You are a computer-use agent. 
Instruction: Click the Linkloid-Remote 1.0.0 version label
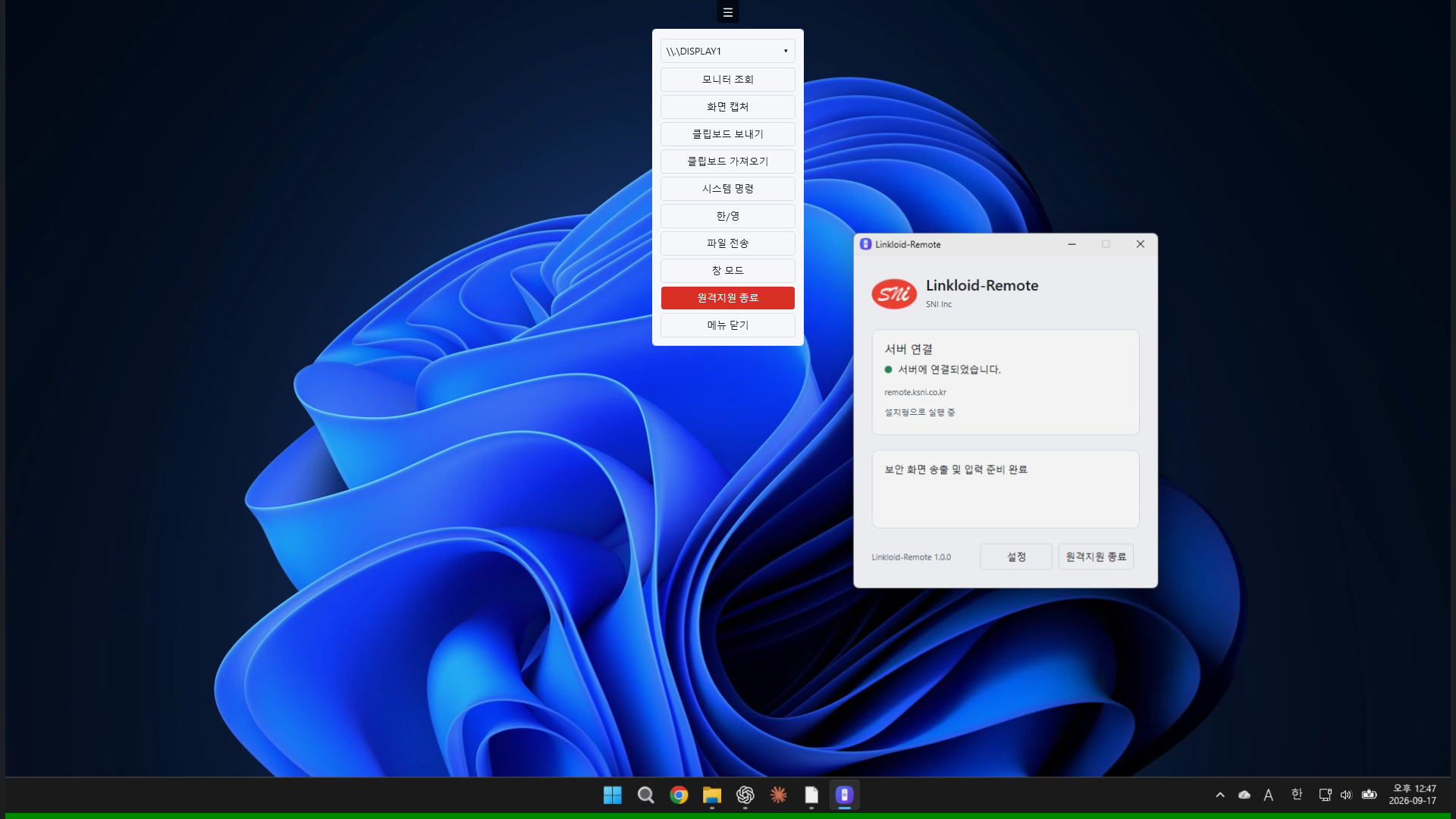point(911,557)
